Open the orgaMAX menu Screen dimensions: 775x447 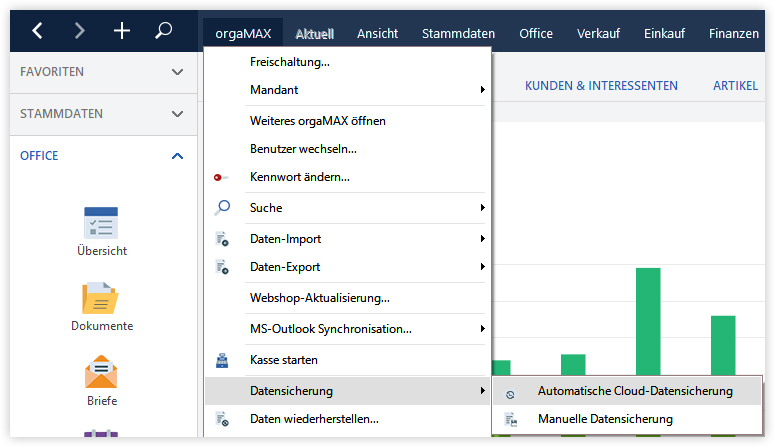(243, 33)
